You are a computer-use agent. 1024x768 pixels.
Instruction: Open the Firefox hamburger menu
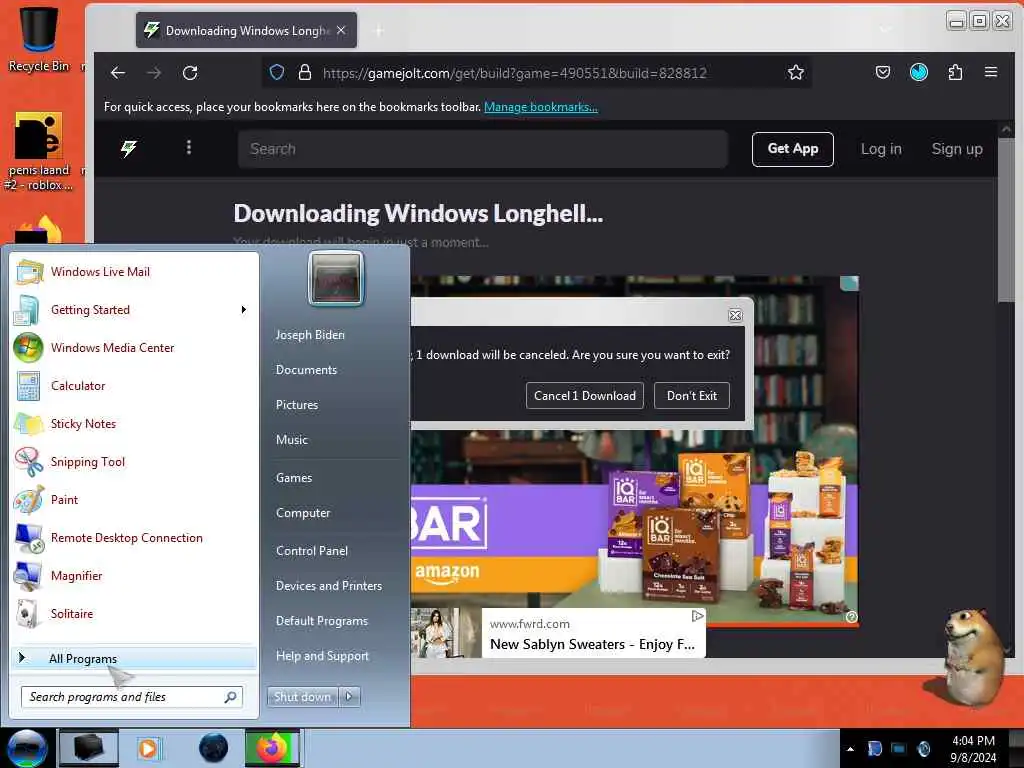tap(991, 72)
